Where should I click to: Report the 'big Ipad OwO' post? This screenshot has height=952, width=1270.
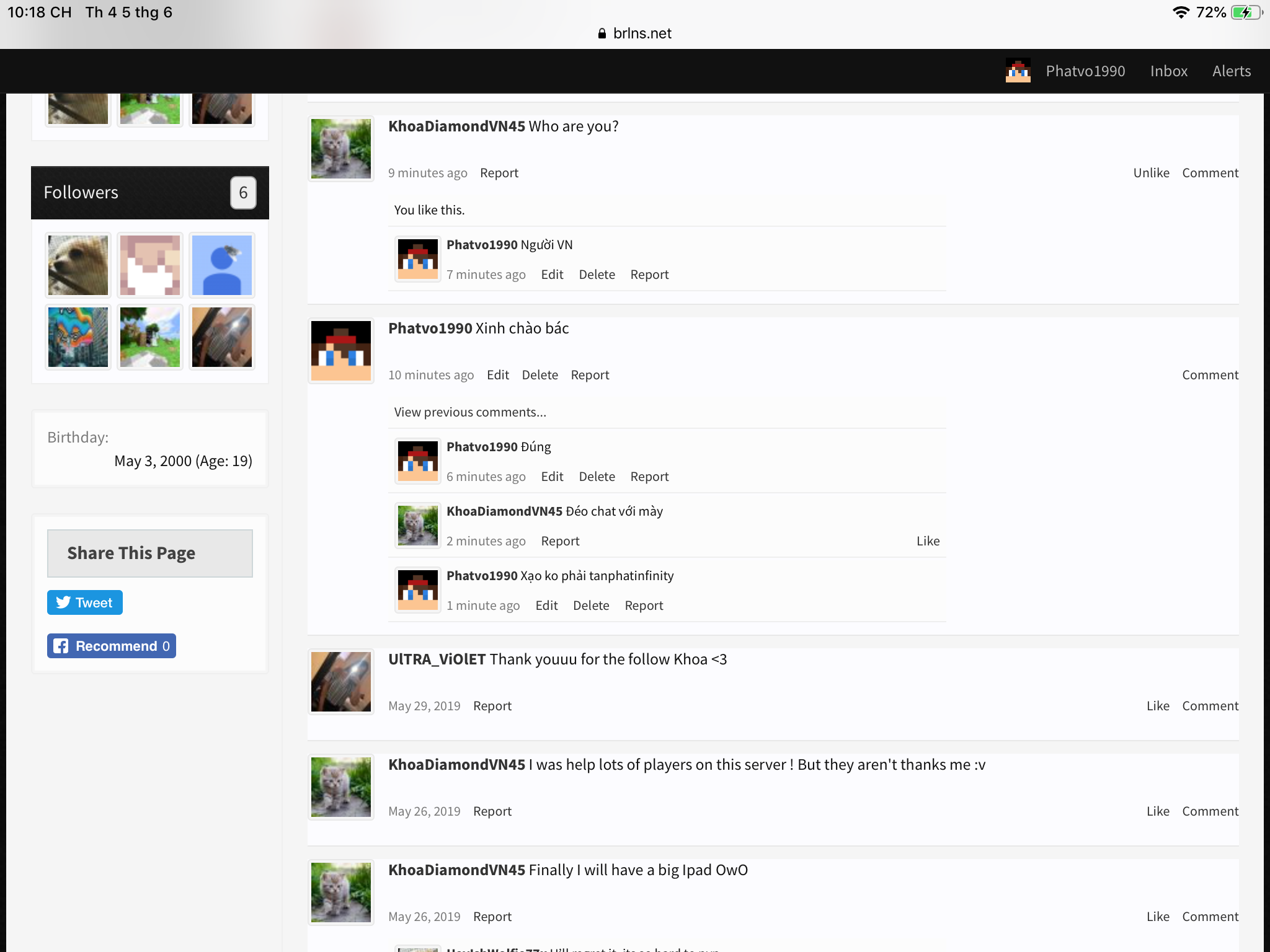coord(492,917)
